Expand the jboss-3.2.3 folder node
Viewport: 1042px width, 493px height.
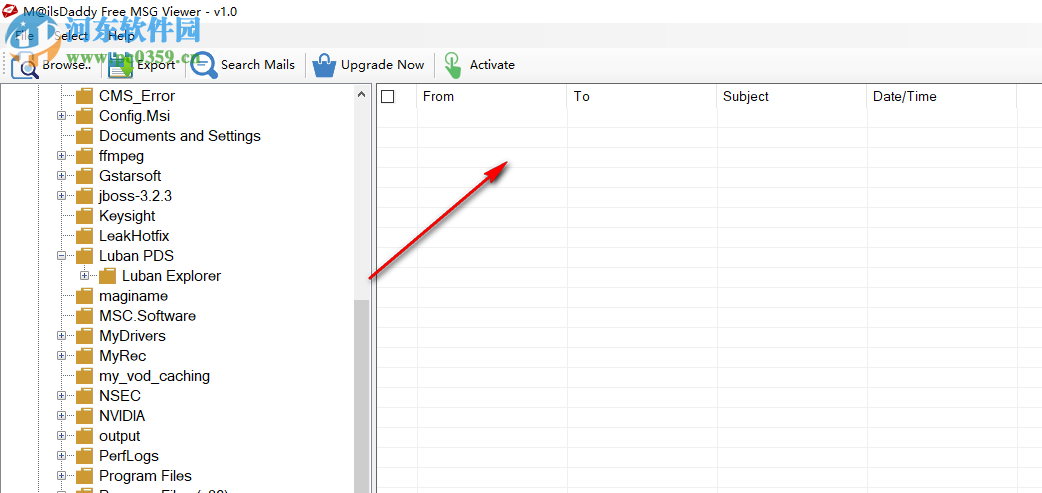pyautogui.click(x=62, y=196)
